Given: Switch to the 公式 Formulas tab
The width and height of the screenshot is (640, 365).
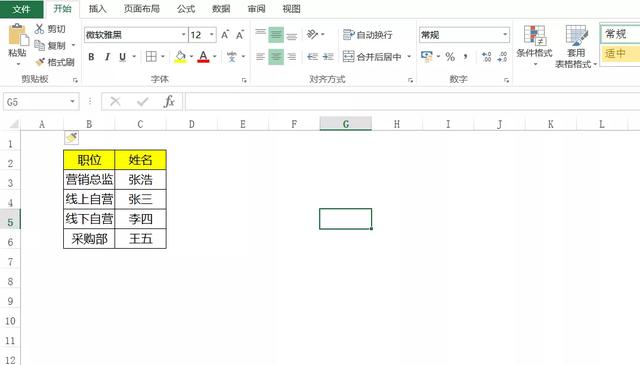Looking at the screenshot, I should 186,9.
